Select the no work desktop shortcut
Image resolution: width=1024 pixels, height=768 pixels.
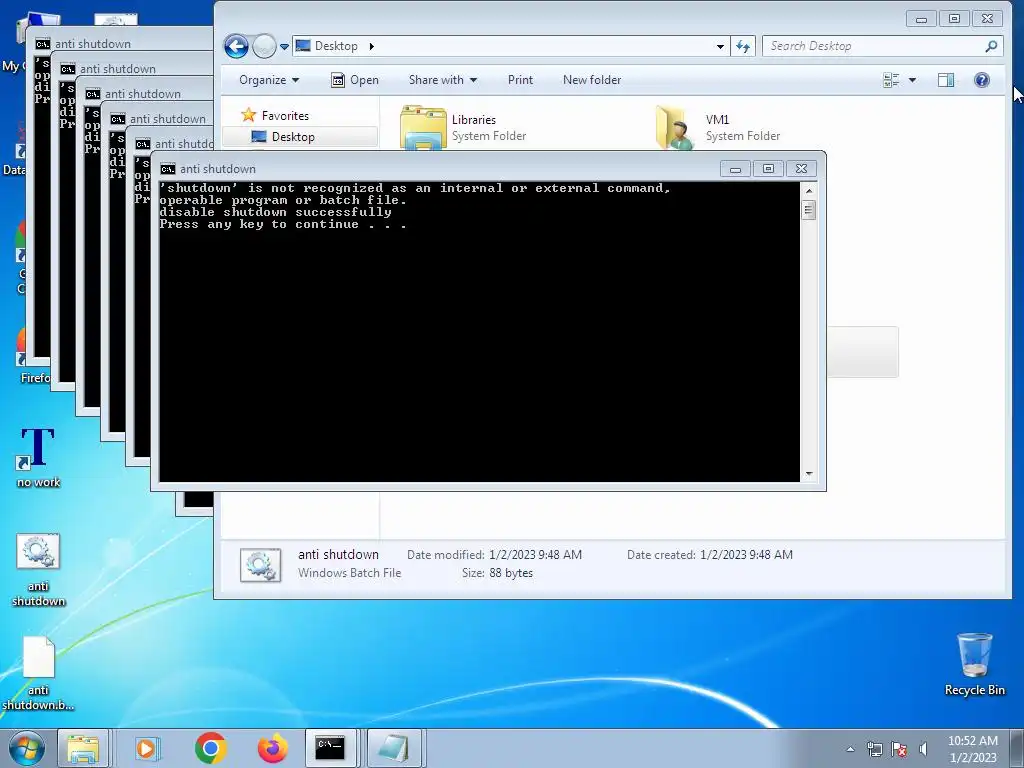point(38,458)
